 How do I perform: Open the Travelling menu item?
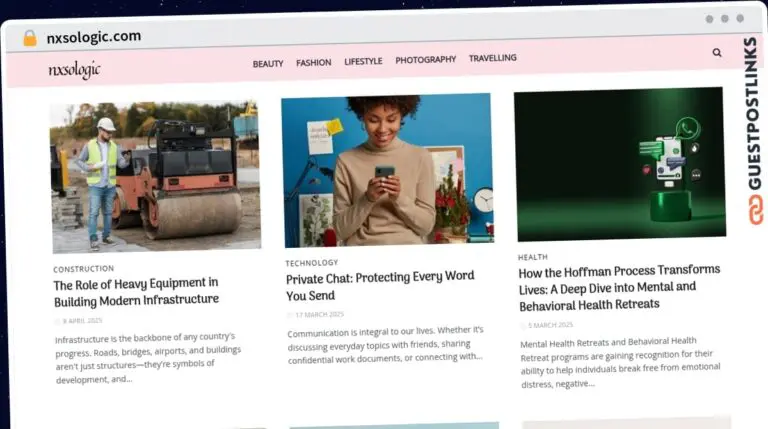[493, 58]
